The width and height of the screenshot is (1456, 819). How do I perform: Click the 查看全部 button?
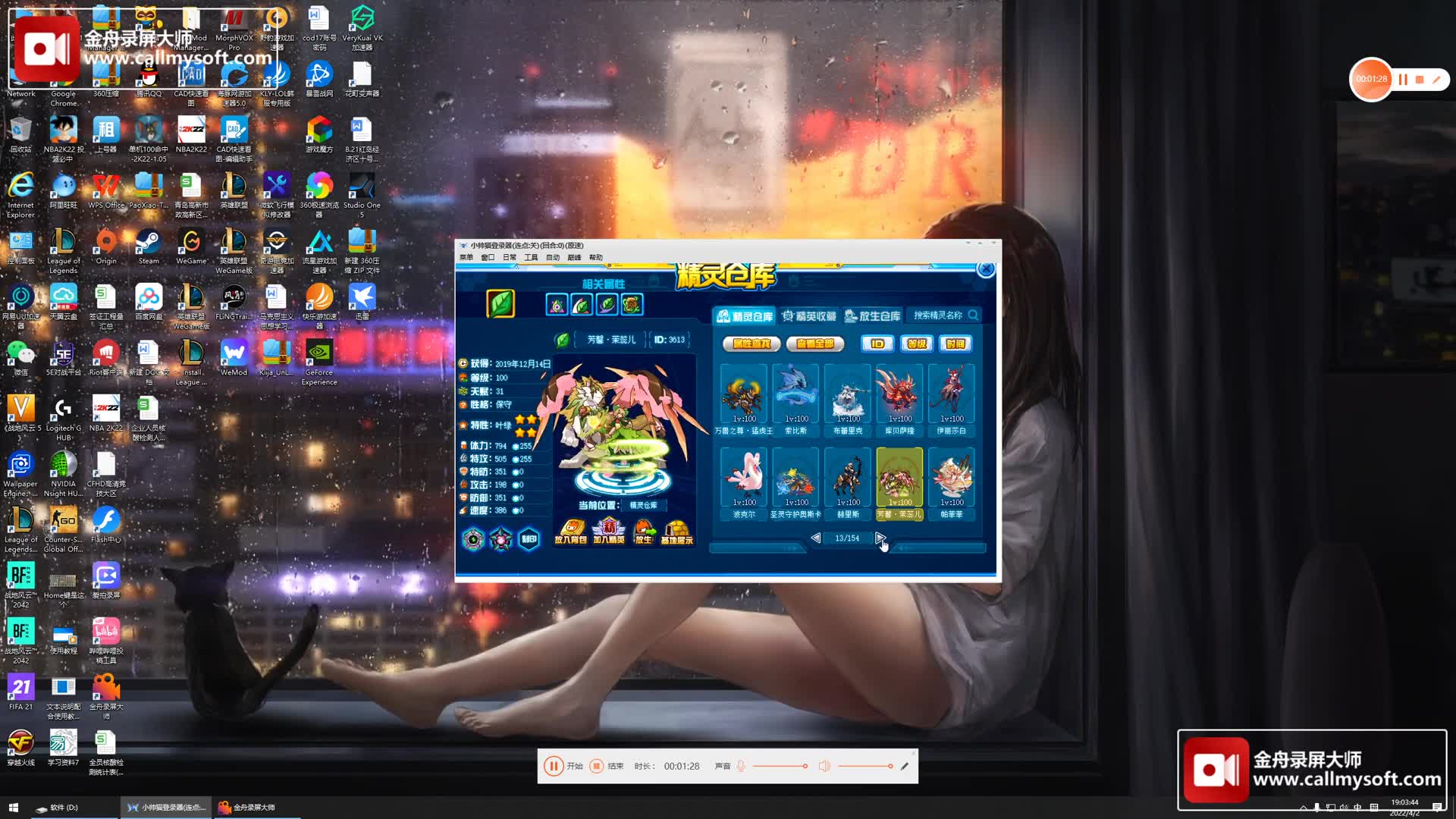(x=815, y=344)
